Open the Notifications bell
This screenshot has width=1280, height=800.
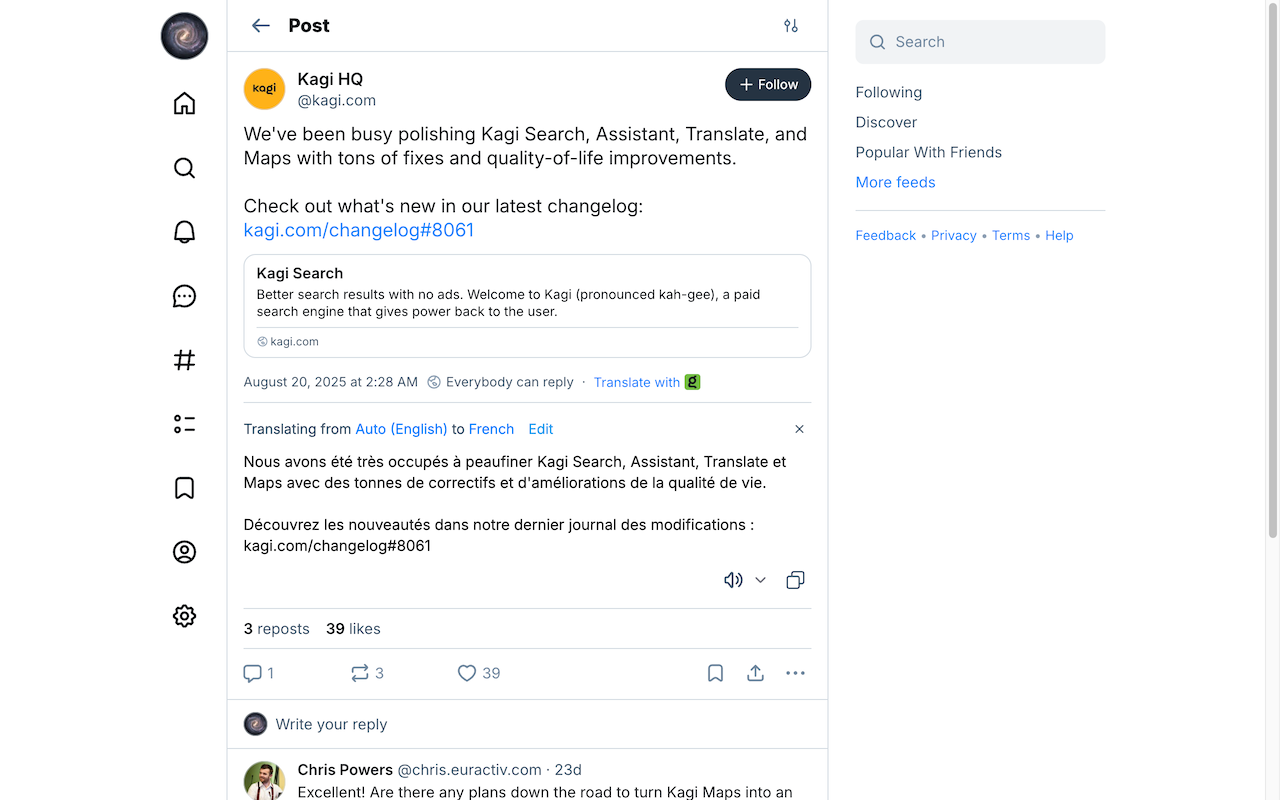click(184, 231)
